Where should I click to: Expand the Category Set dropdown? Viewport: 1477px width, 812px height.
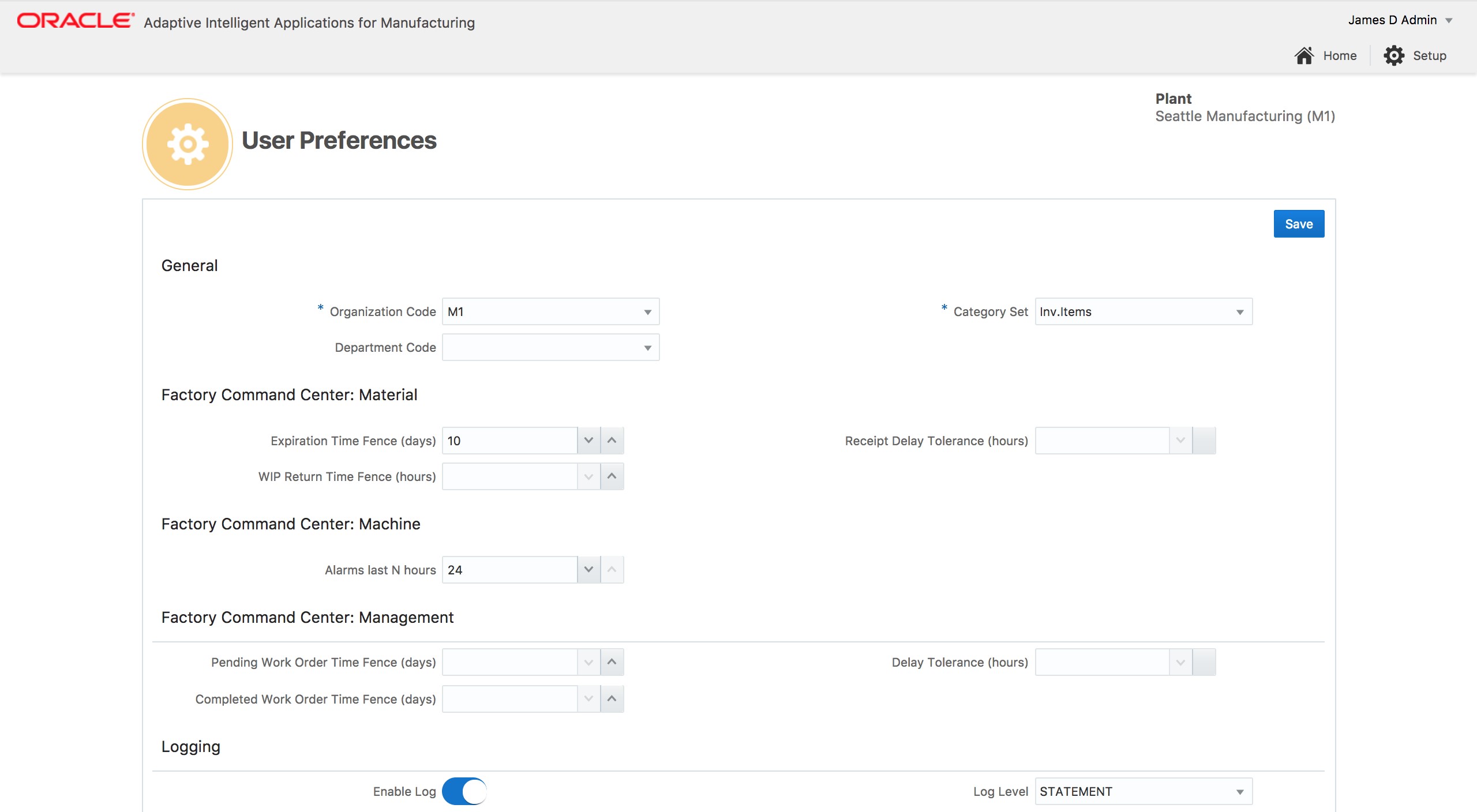click(x=1240, y=311)
